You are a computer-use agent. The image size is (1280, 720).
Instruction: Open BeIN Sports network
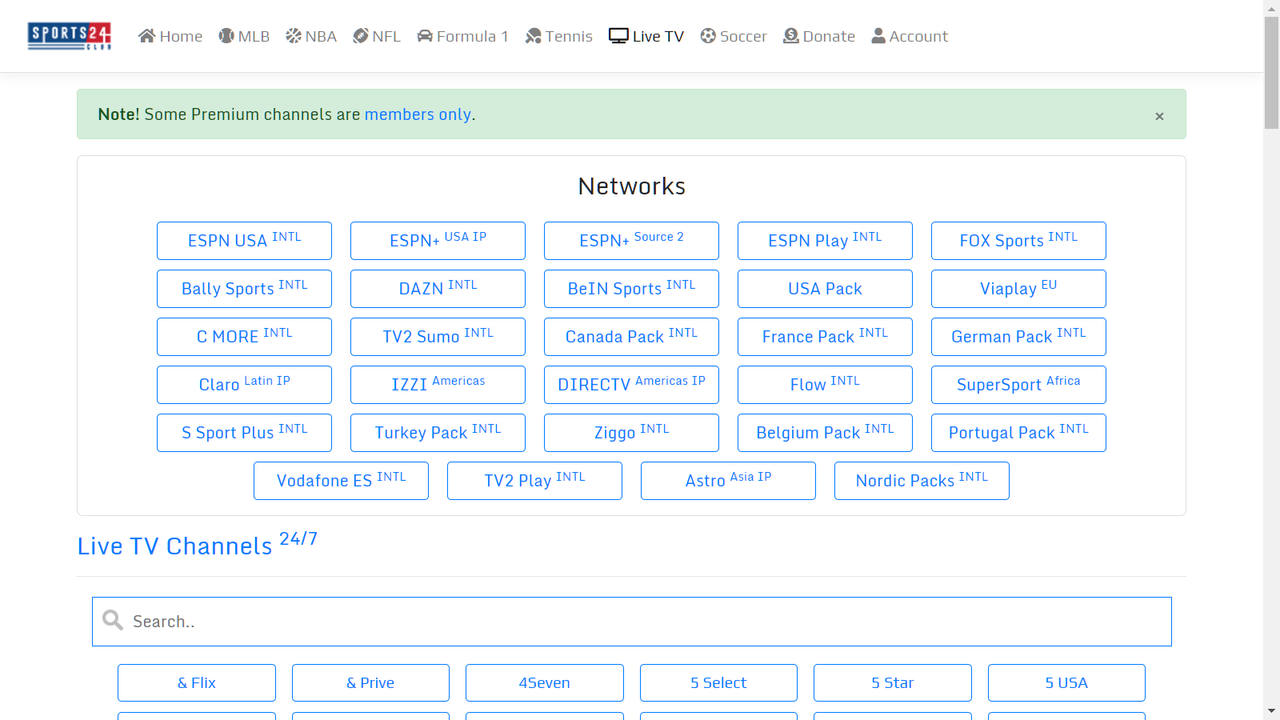631,289
